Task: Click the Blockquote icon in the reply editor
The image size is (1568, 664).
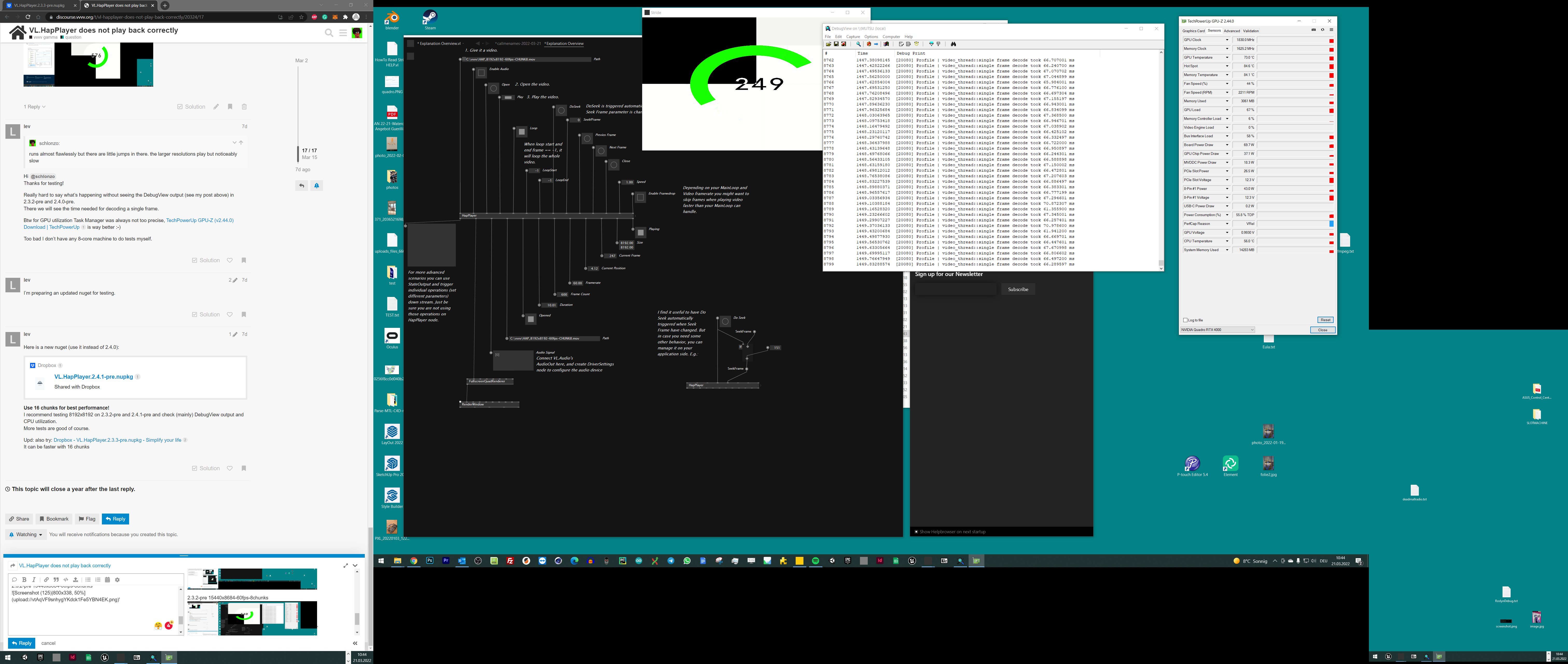Action: (56, 579)
